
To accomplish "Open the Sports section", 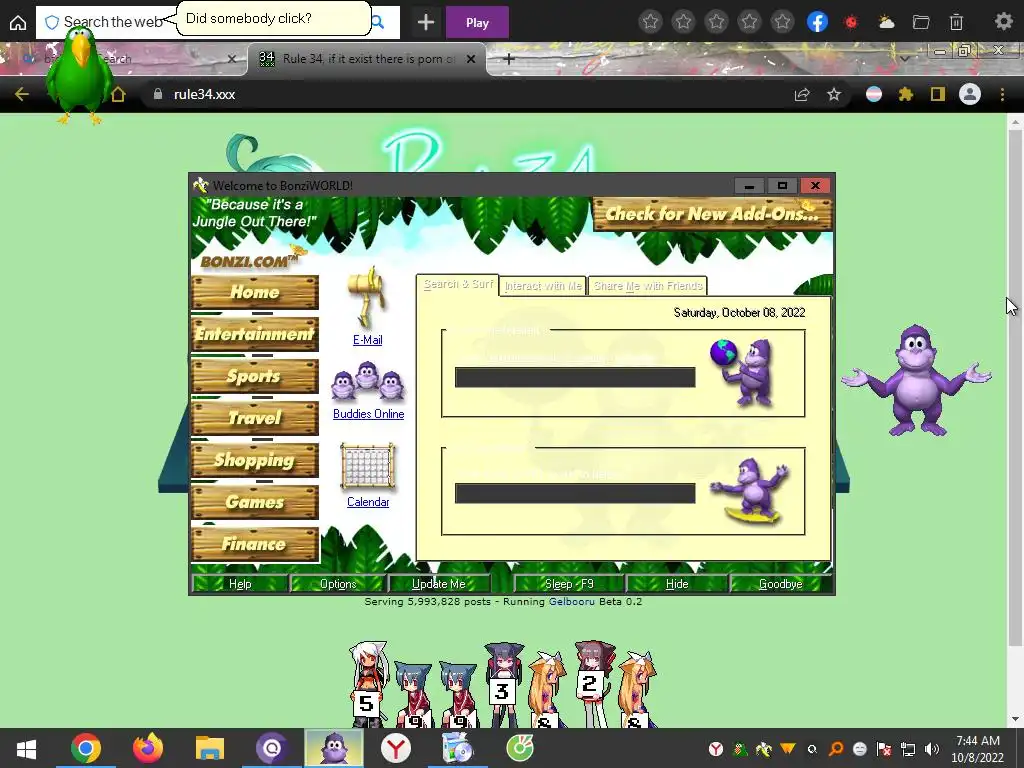I will 255,376.
